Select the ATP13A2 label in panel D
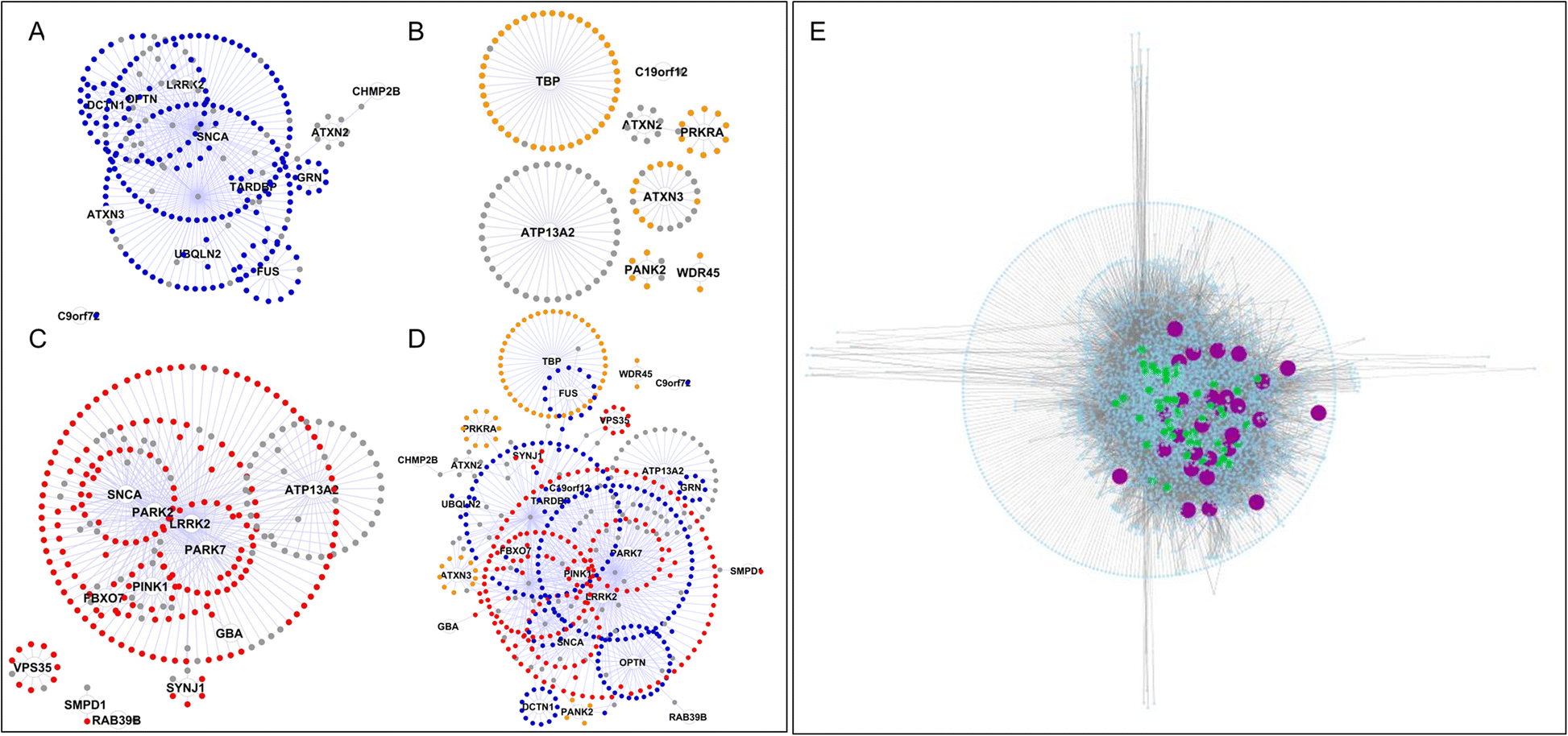The width and height of the screenshot is (1568, 736). tap(663, 472)
